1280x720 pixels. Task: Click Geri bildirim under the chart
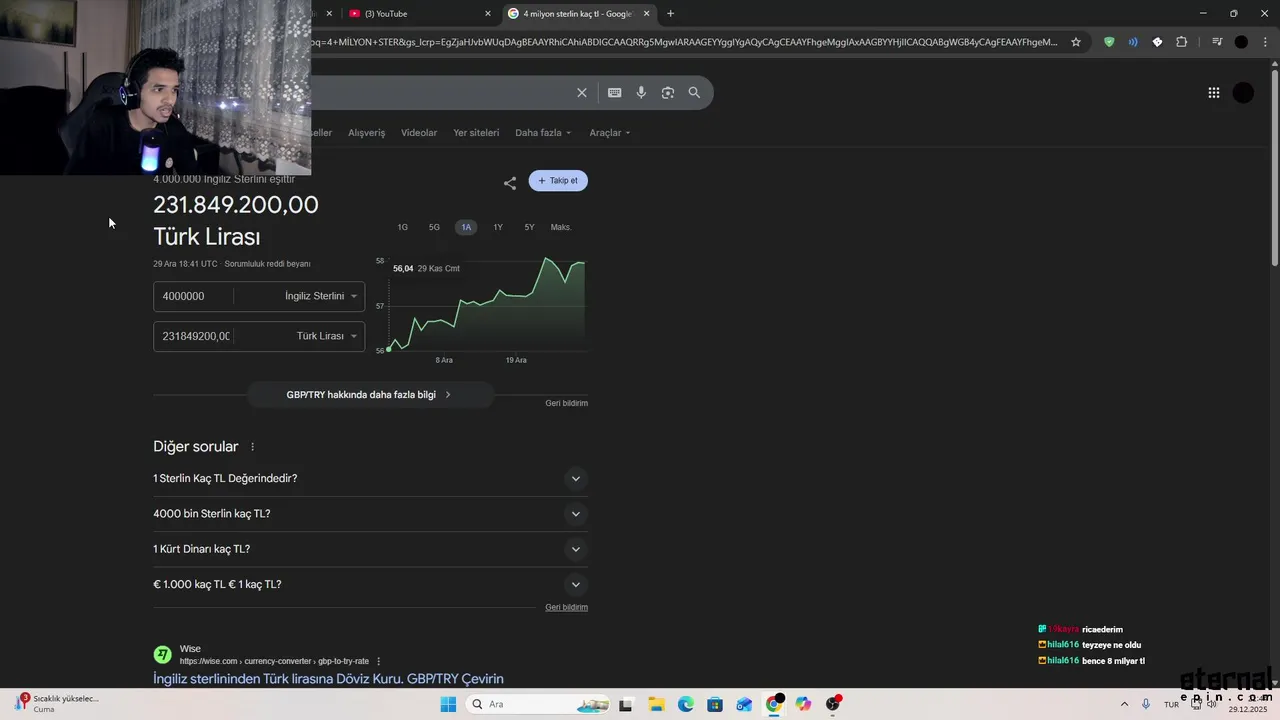coord(566,403)
